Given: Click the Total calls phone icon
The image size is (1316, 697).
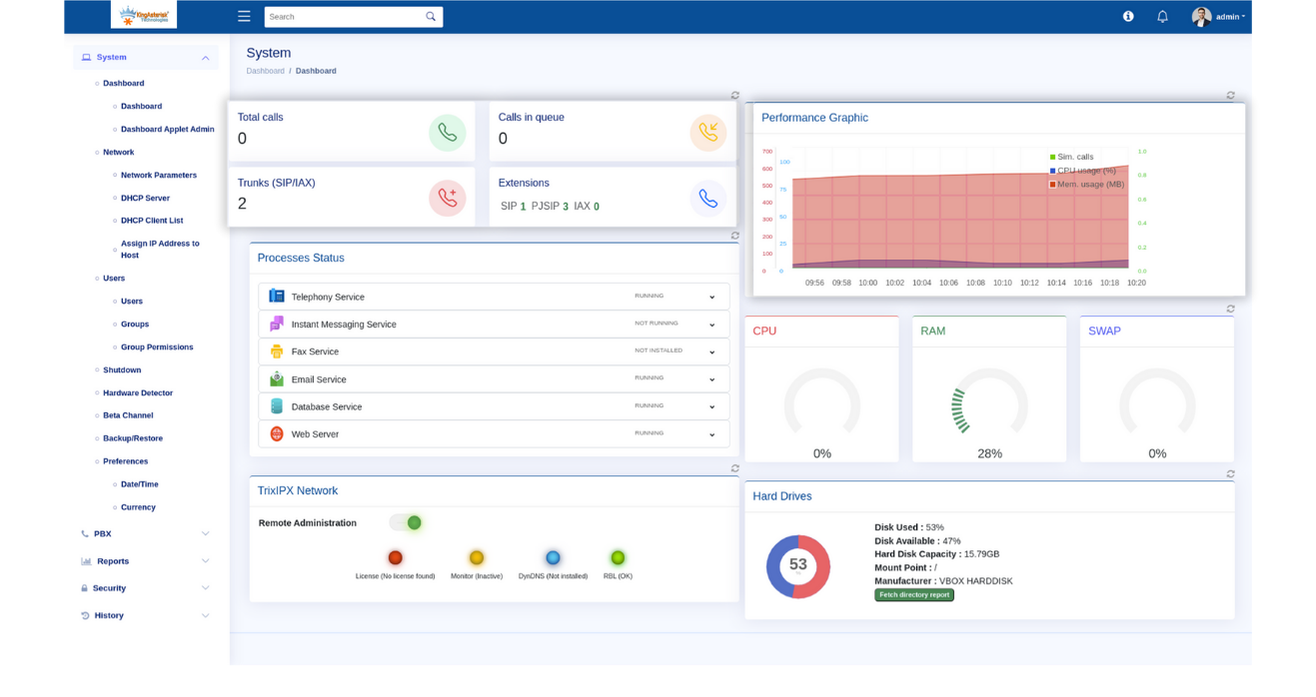Looking at the screenshot, I should pos(447,133).
